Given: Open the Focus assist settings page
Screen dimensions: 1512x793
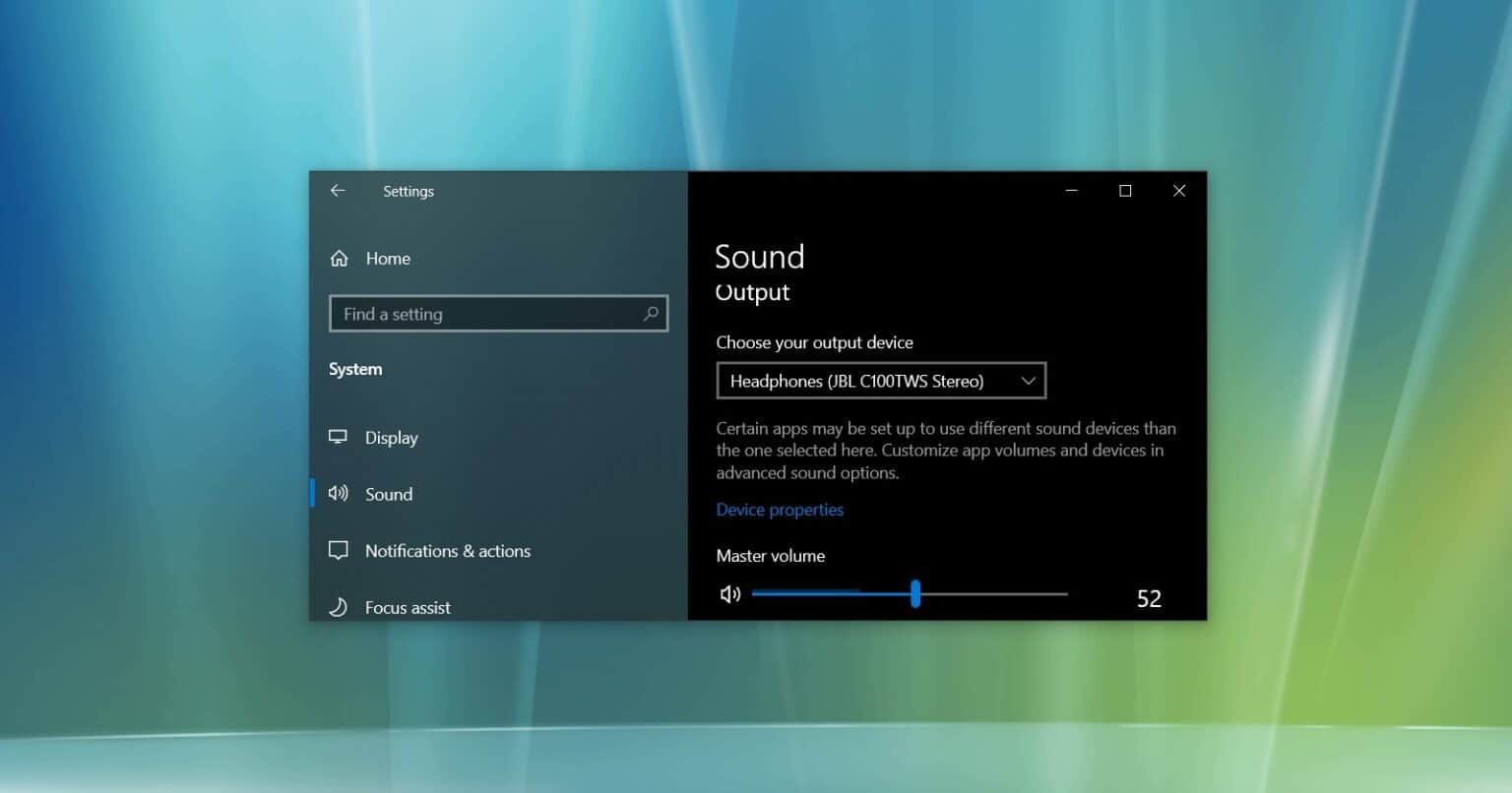Looking at the screenshot, I should [x=408, y=607].
